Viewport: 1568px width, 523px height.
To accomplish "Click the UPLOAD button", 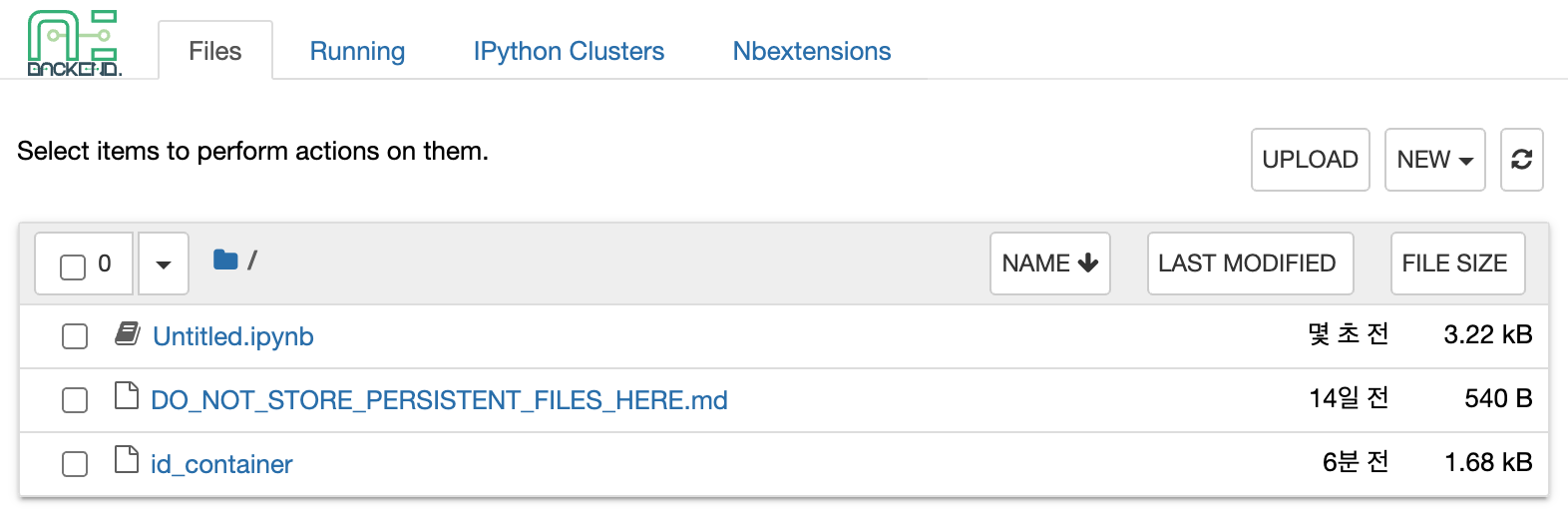I will click(x=1311, y=160).
